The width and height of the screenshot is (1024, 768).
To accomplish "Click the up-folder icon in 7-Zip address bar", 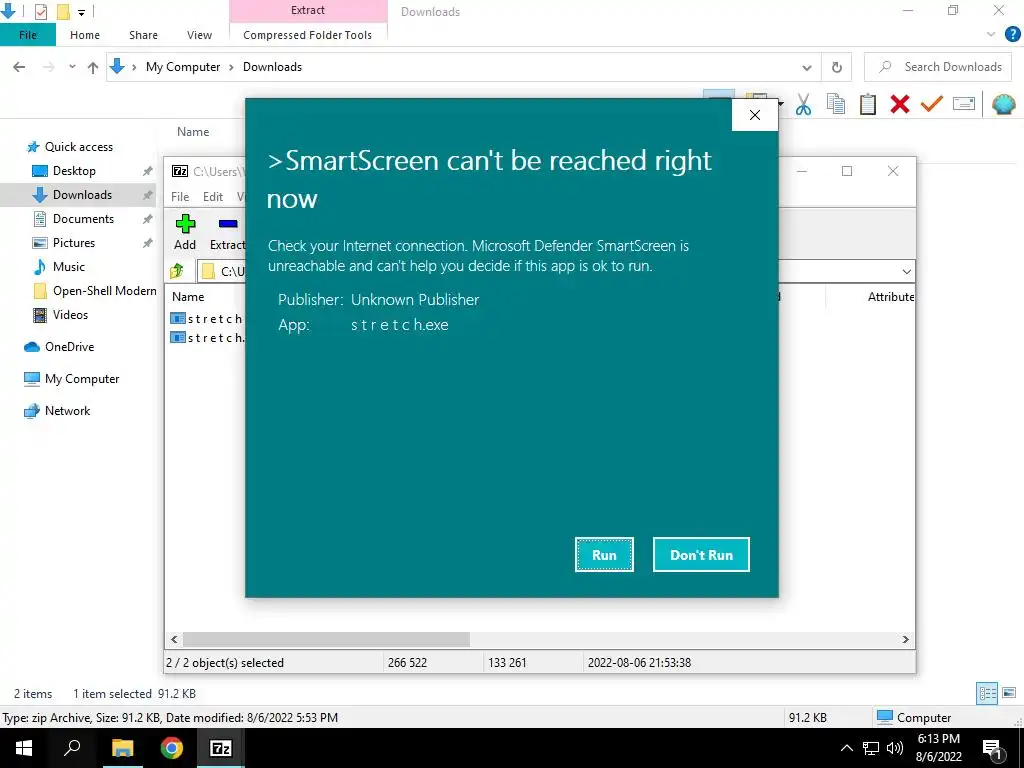I will (x=177, y=270).
